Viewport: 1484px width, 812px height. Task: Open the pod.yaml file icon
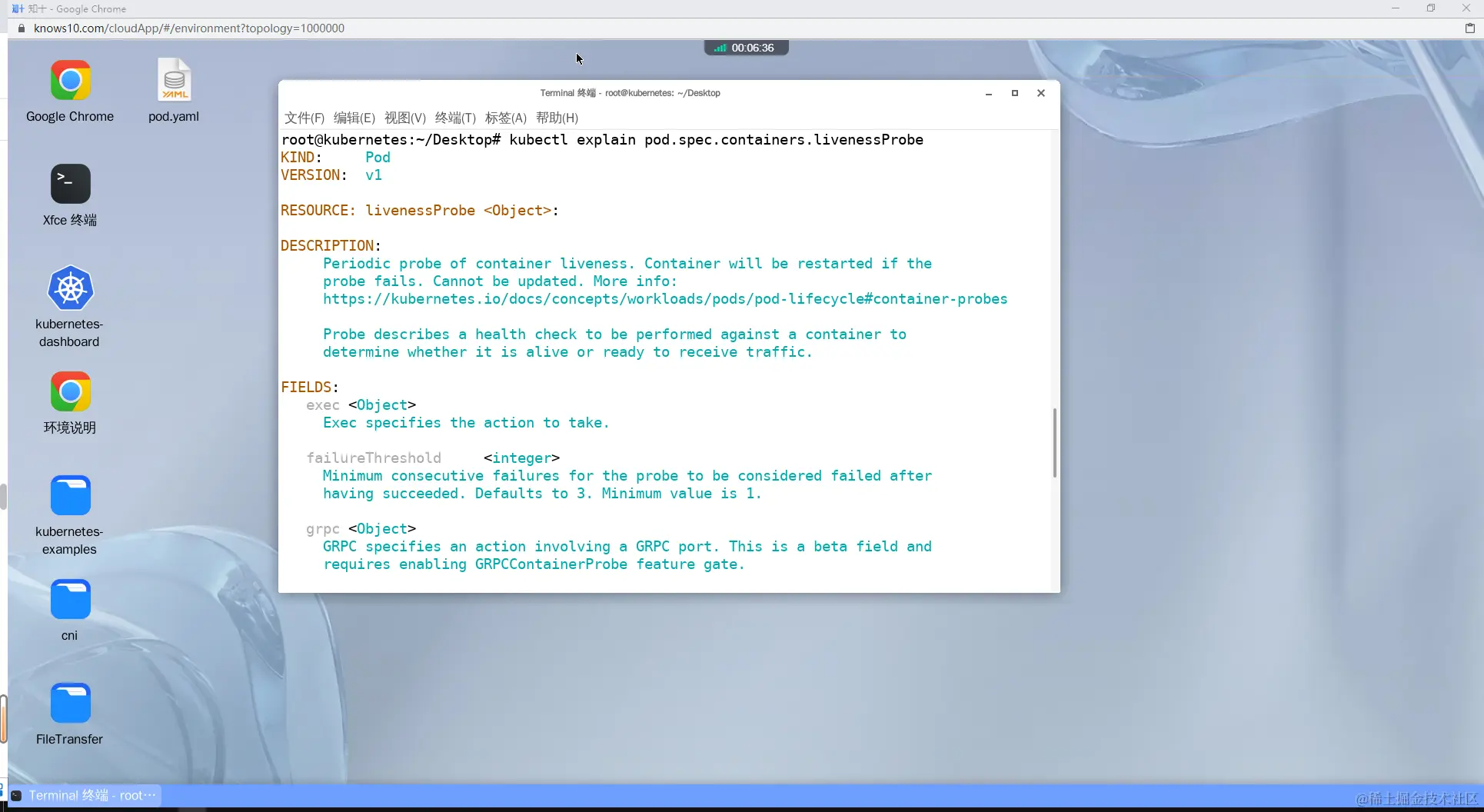pyautogui.click(x=175, y=80)
